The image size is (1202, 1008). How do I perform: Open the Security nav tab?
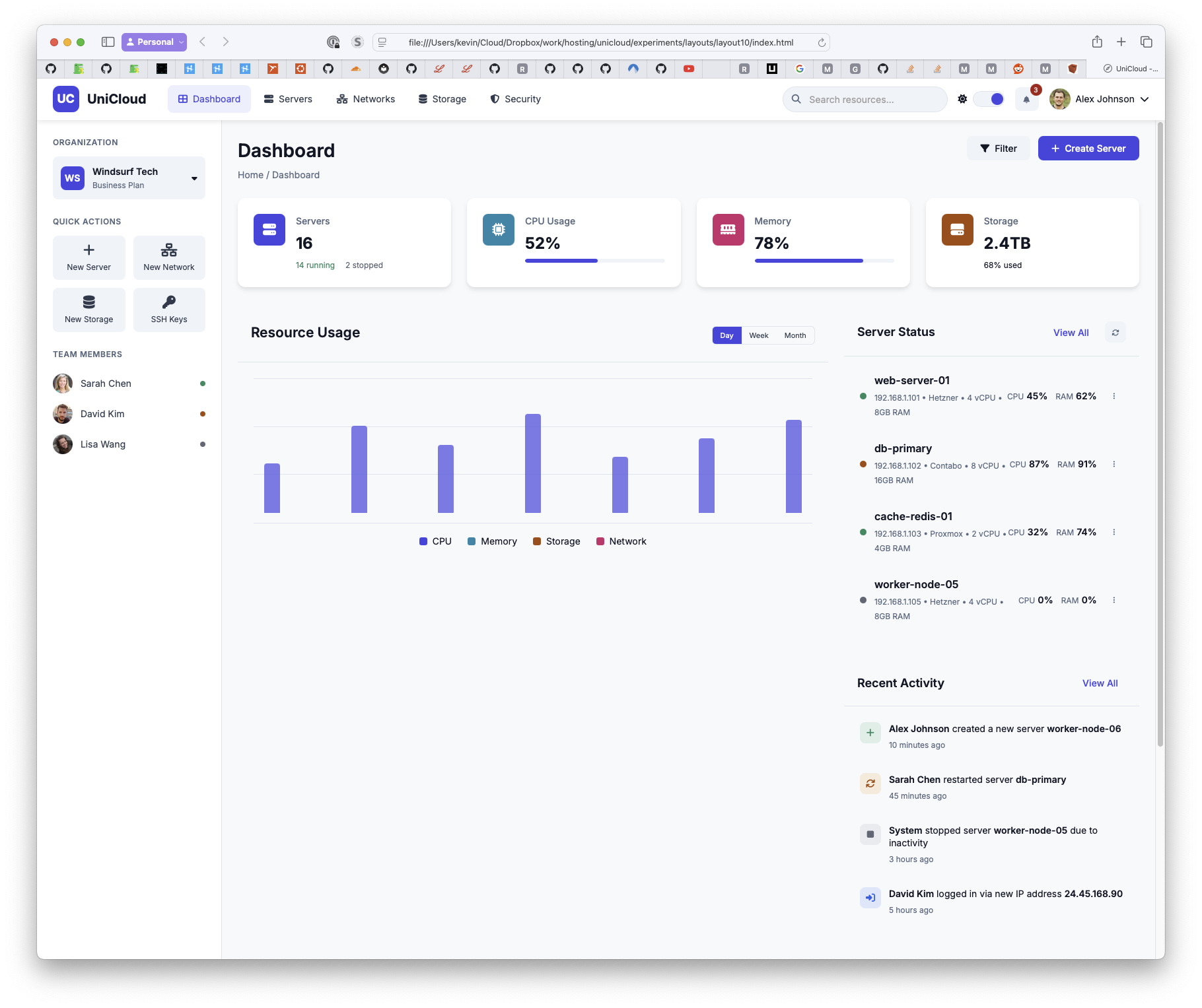(x=515, y=99)
